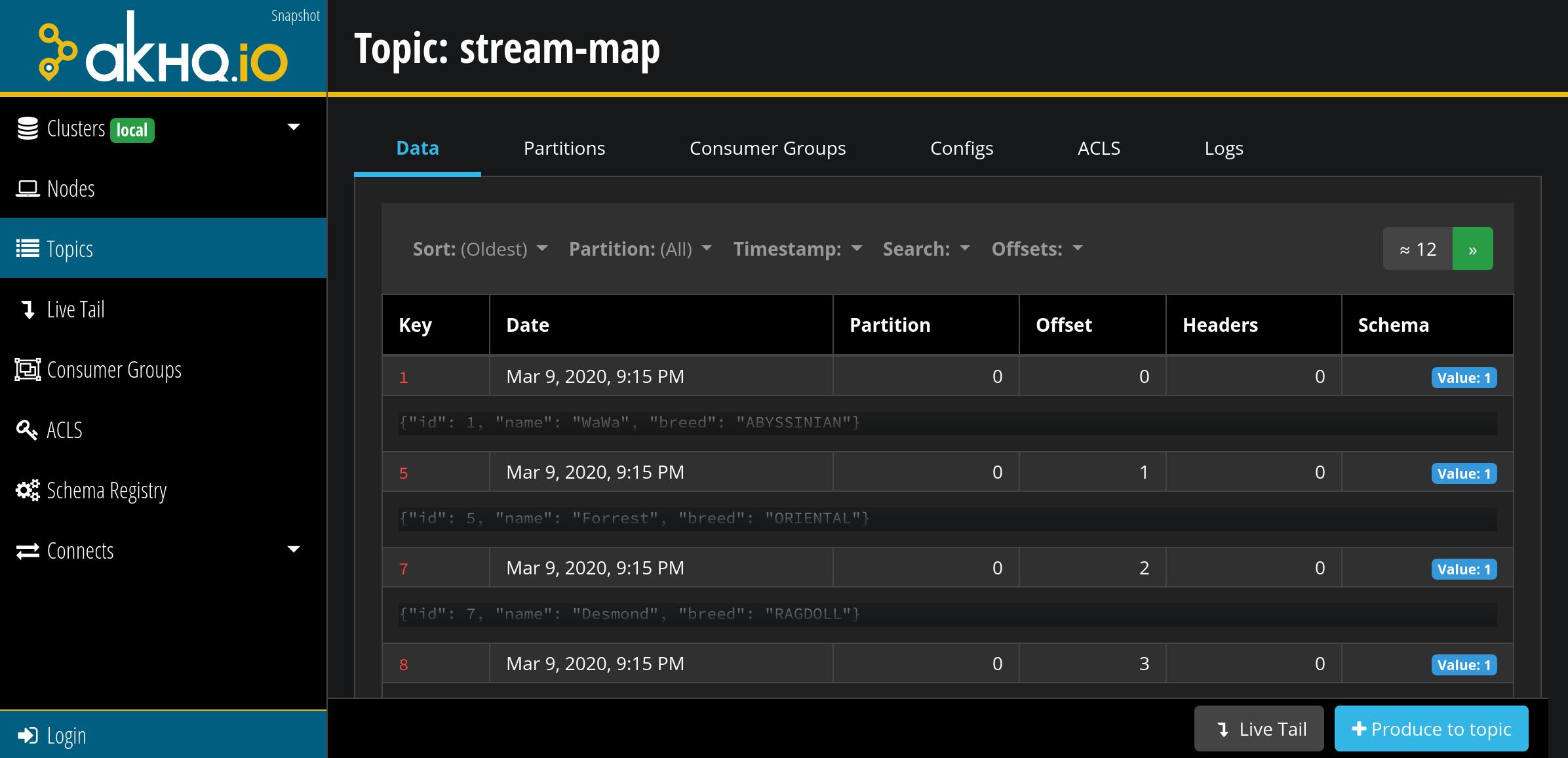Switch to the Partitions tab

pos(564,148)
